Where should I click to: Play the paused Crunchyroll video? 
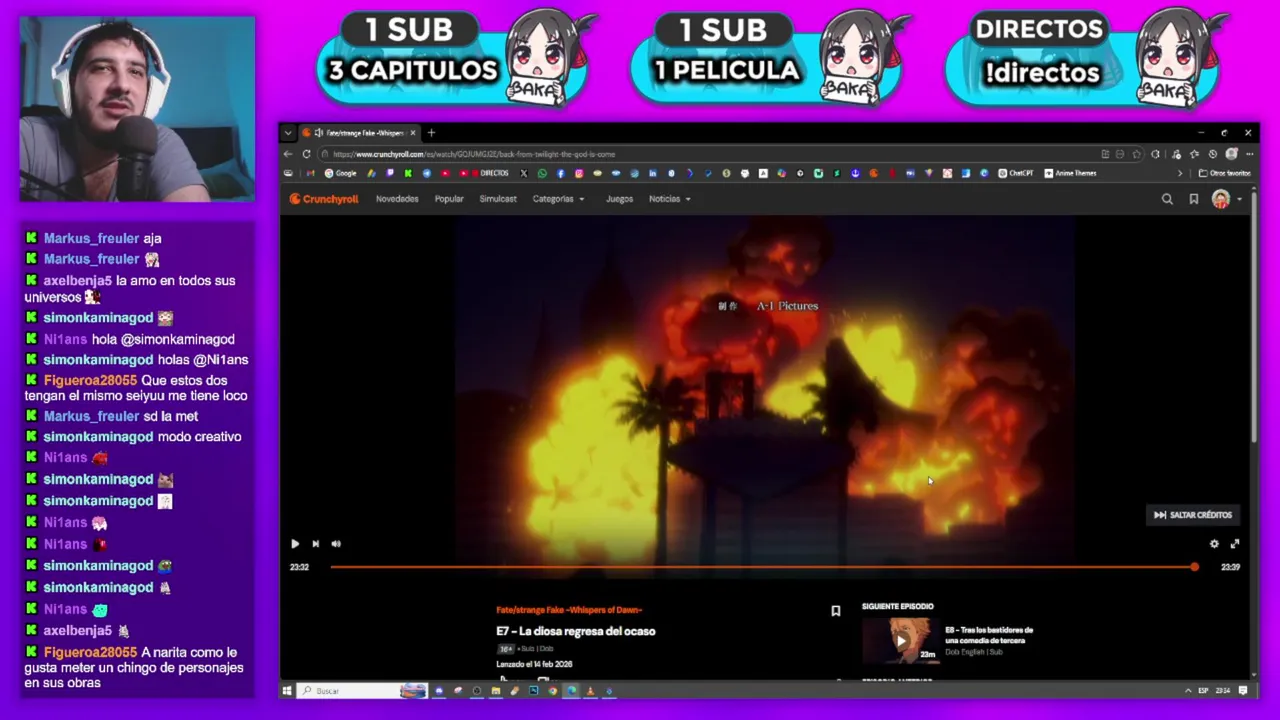pyautogui.click(x=295, y=544)
